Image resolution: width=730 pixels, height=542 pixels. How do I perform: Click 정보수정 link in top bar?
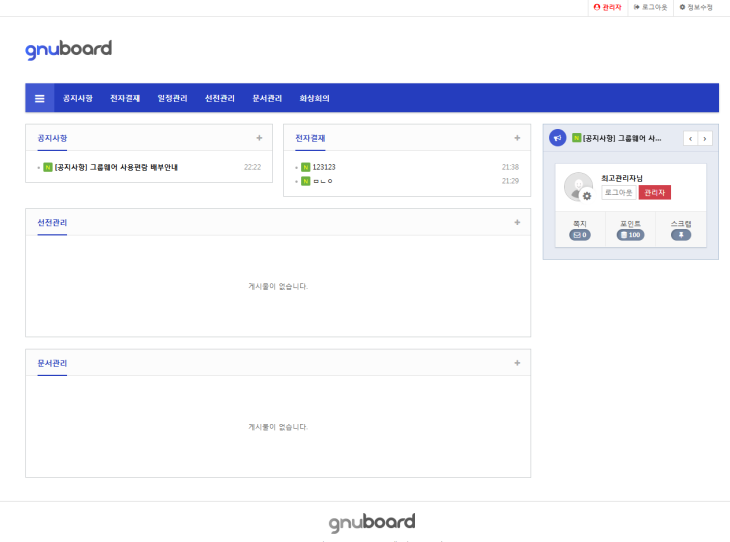pyautogui.click(x=696, y=7)
